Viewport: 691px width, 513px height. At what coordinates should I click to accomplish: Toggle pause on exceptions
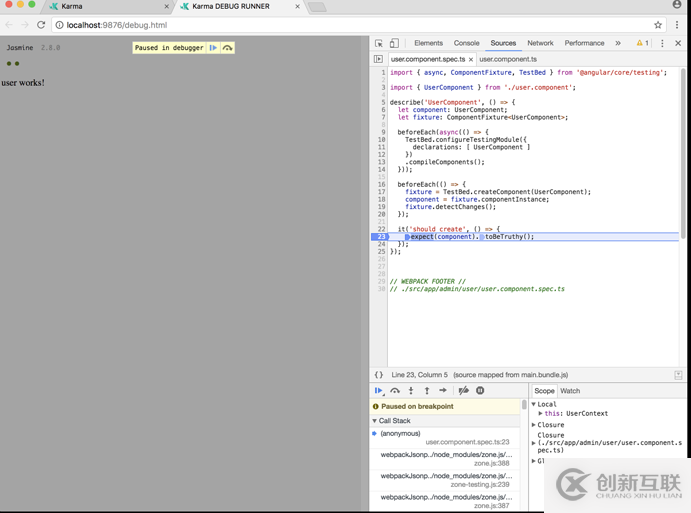(480, 390)
